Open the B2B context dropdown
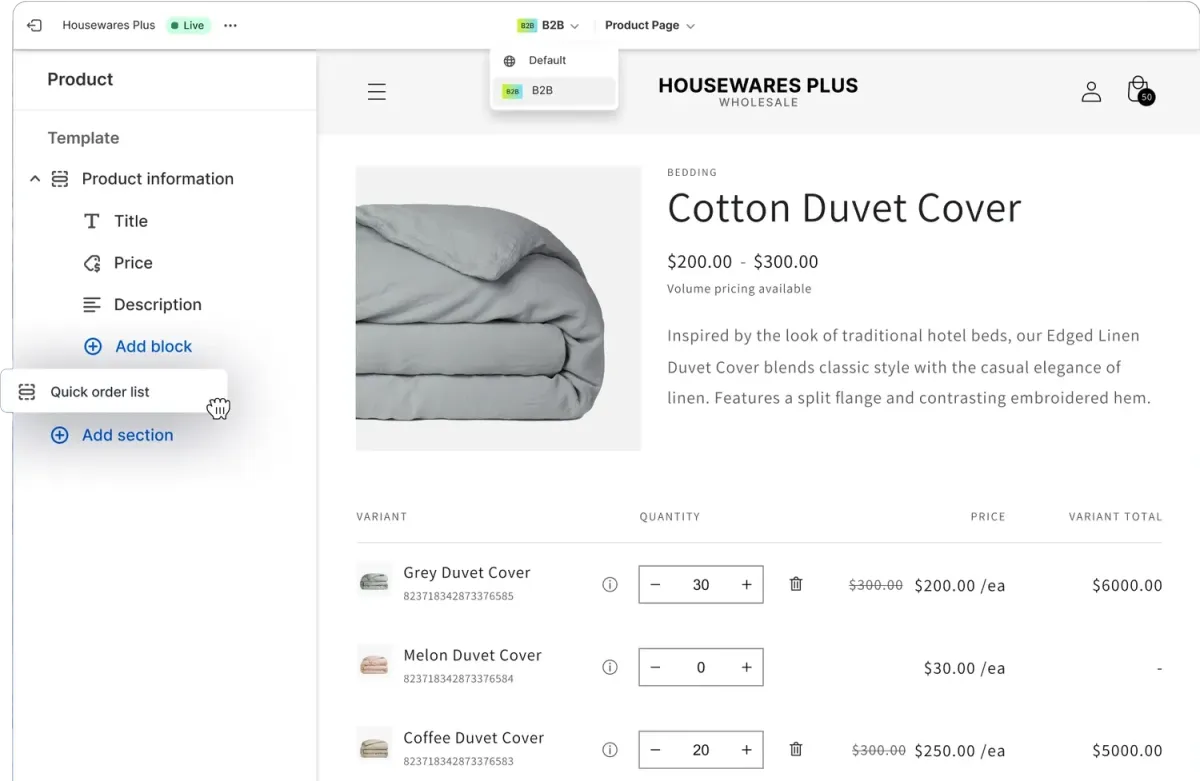 548,25
